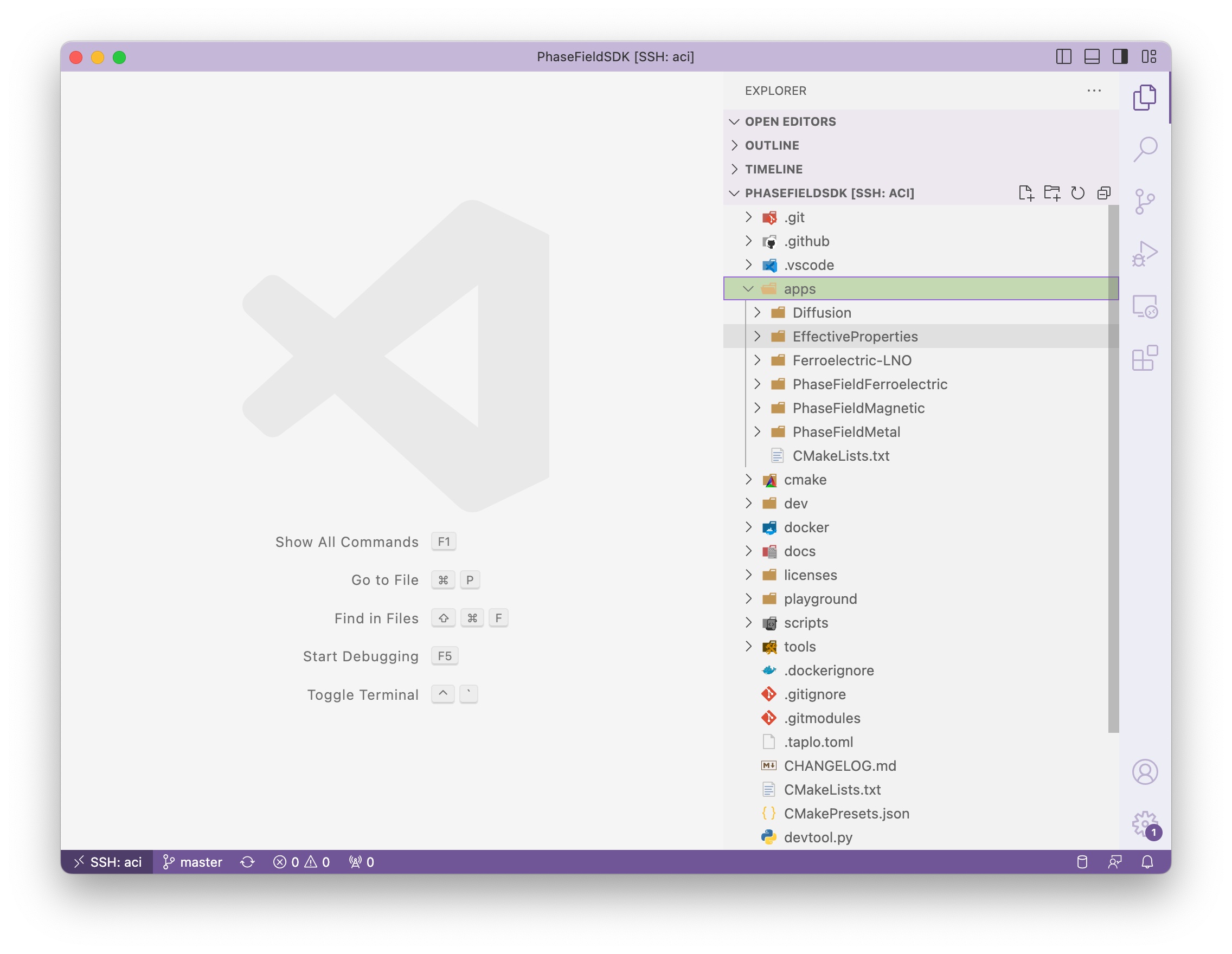Expand the PhaseFieldMagnetic folder

click(857, 408)
